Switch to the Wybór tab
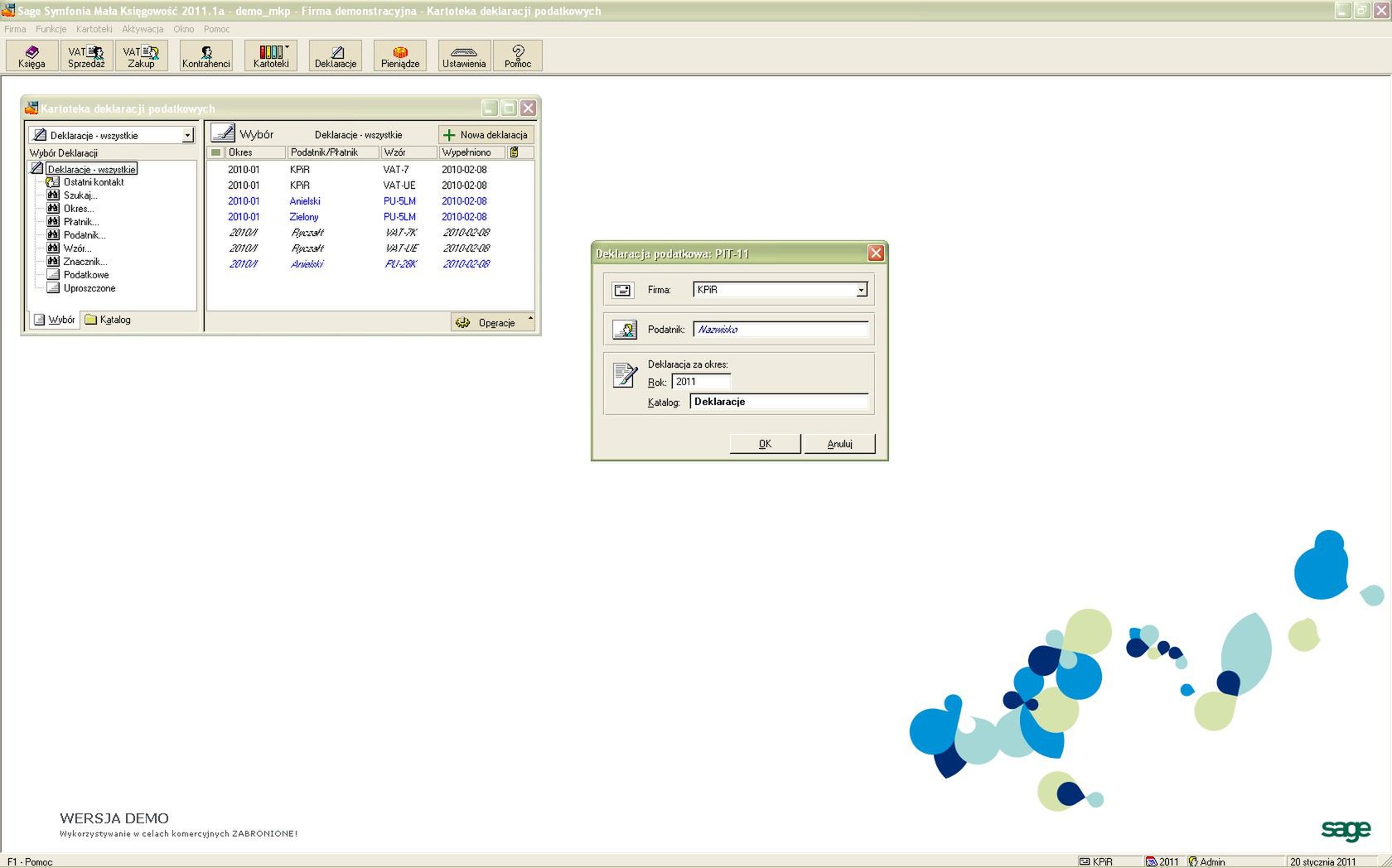Image resolution: width=1392 pixels, height=868 pixels. coord(54,320)
